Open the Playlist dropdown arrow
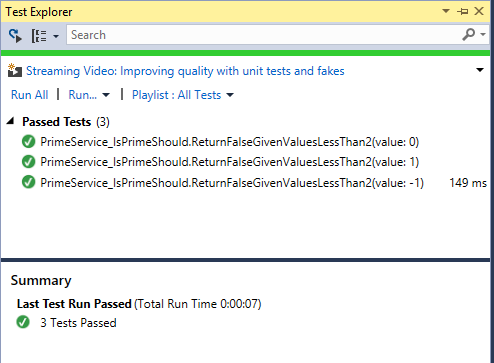The image size is (494, 363). 230,95
